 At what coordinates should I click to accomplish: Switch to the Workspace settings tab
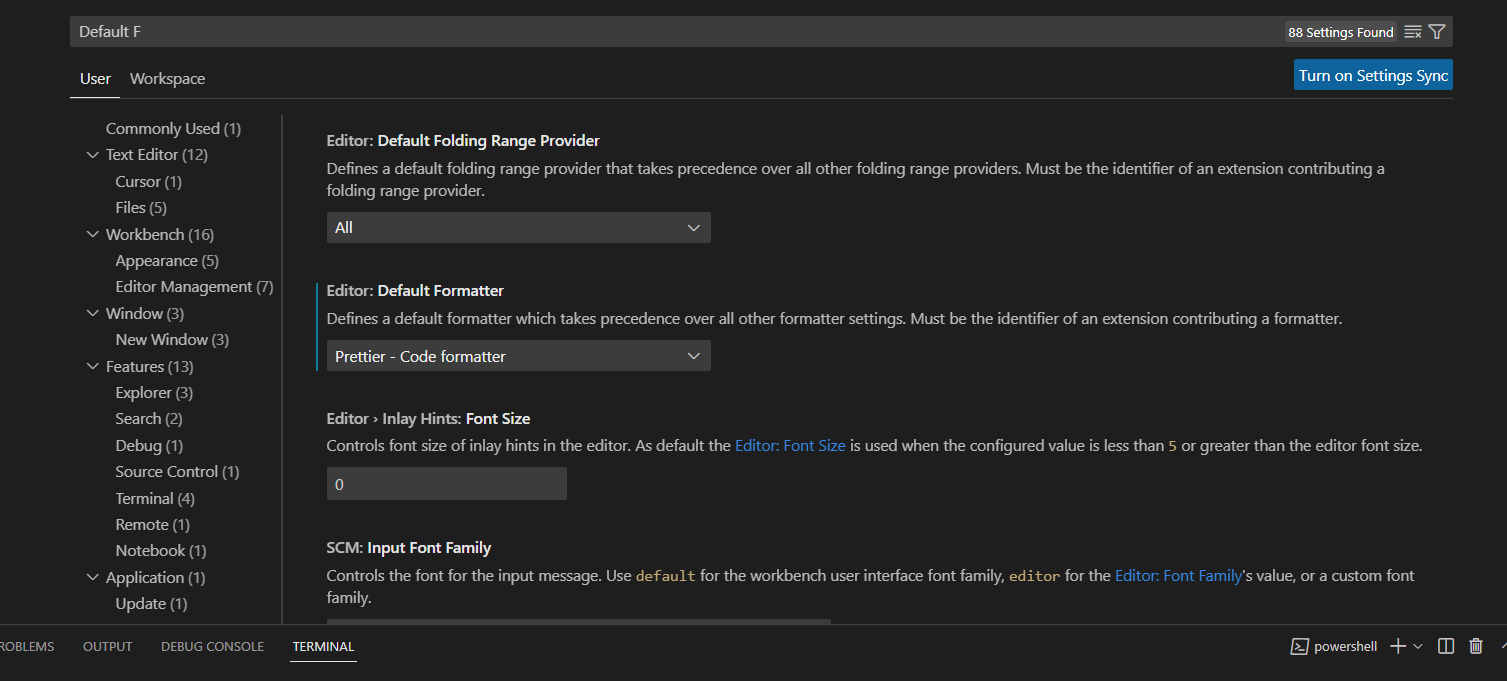pos(167,79)
